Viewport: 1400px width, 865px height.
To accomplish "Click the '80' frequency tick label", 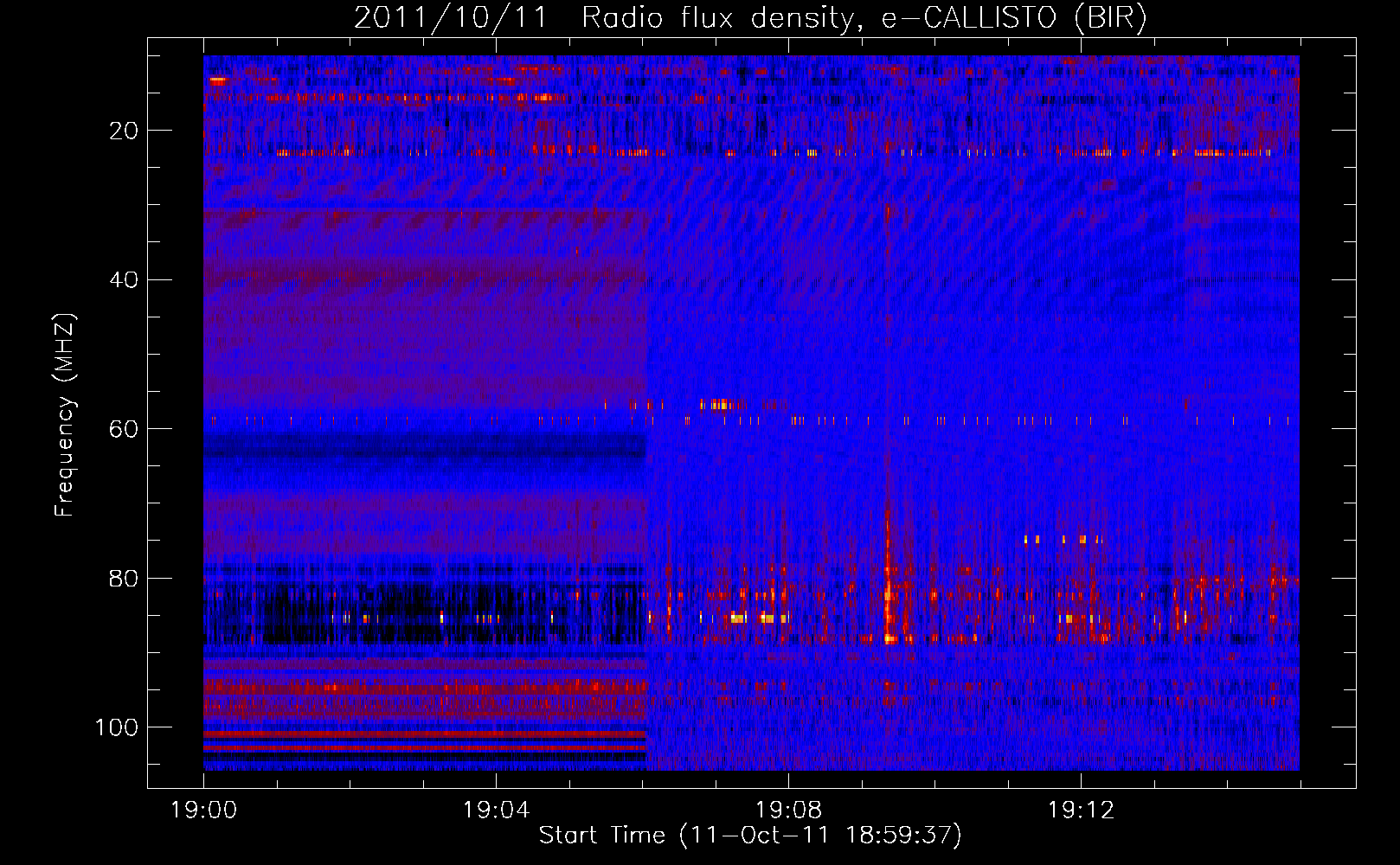I will (125, 578).
